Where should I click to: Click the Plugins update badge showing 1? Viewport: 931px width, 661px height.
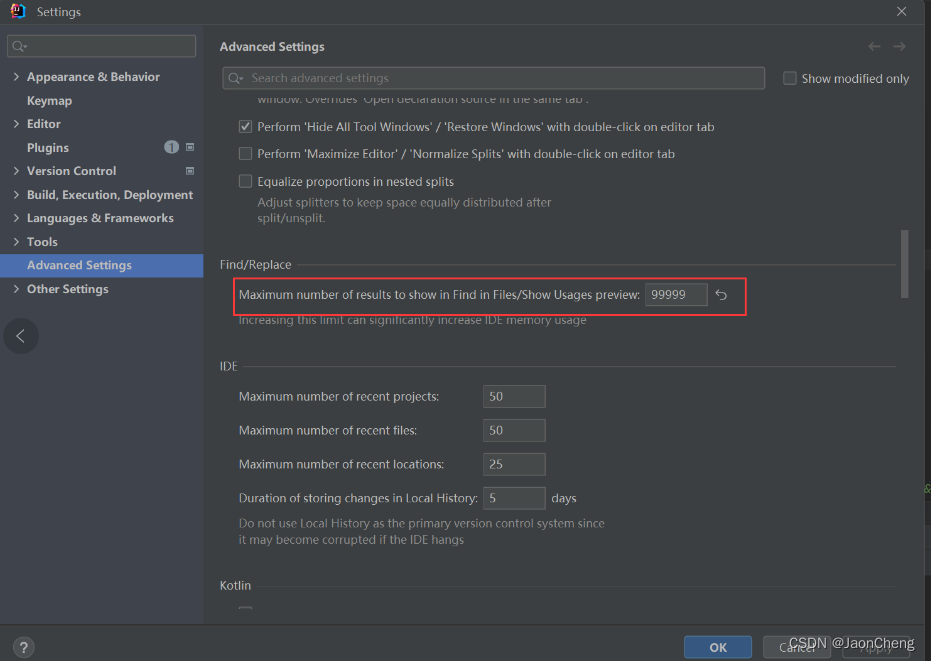(171, 147)
